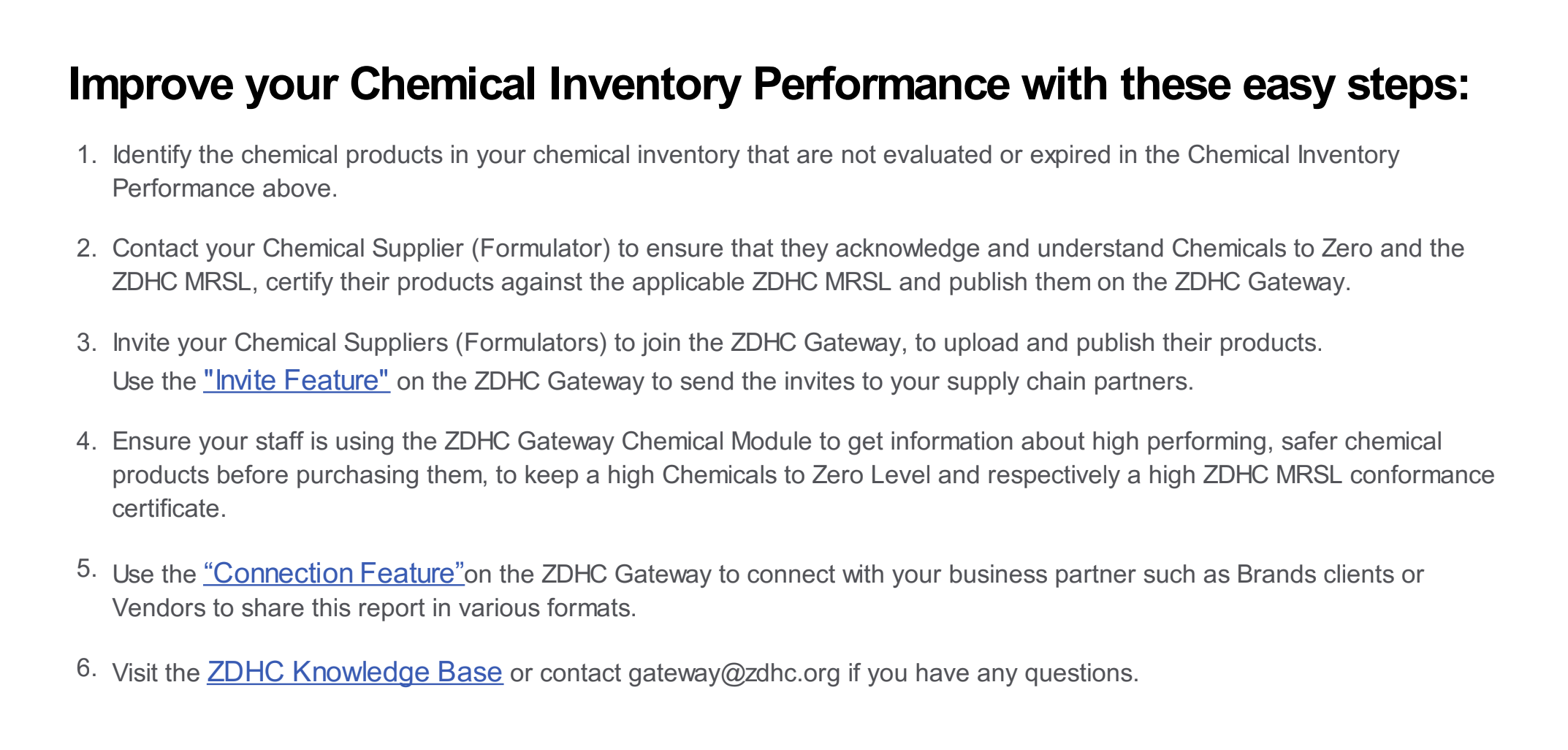
Task: Click the "Identify the chemical products" sentence
Action: click(756, 172)
